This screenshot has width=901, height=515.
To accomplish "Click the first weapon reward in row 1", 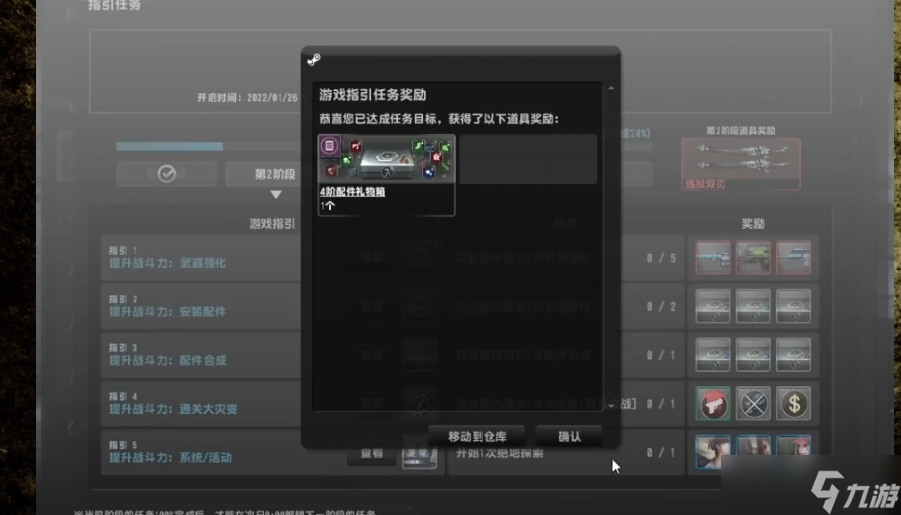I will [x=714, y=258].
